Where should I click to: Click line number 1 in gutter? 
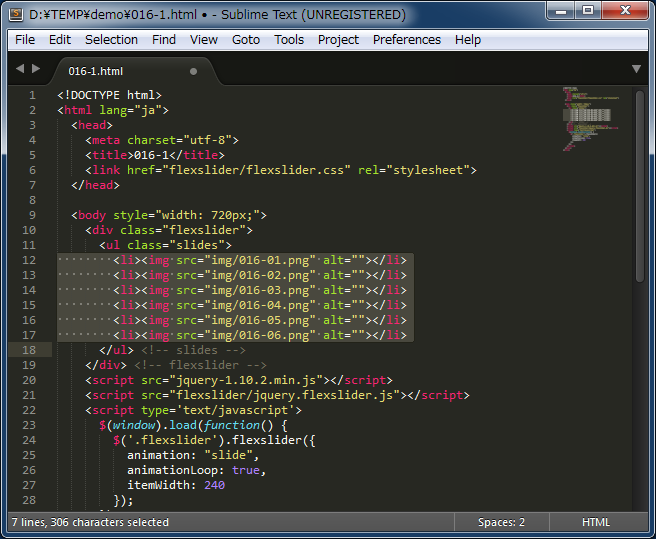(x=32, y=95)
